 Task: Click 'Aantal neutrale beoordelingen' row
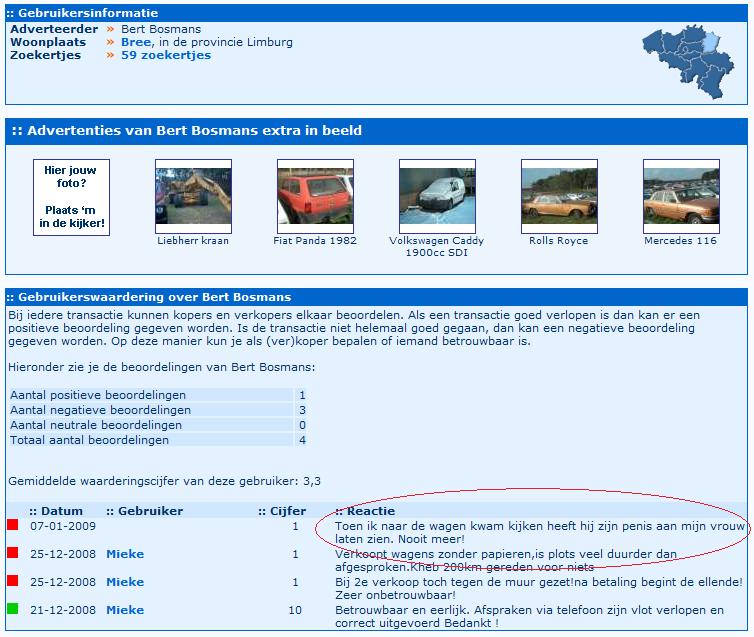click(x=157, y=425)
